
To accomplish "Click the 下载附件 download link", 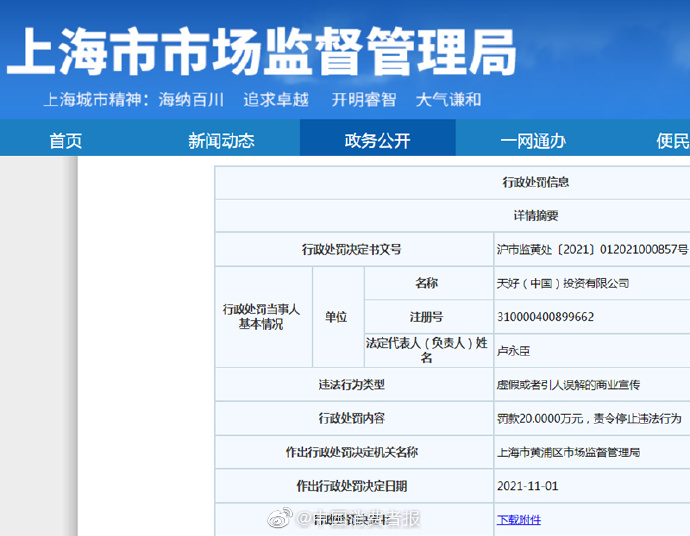I will (519, 520).
